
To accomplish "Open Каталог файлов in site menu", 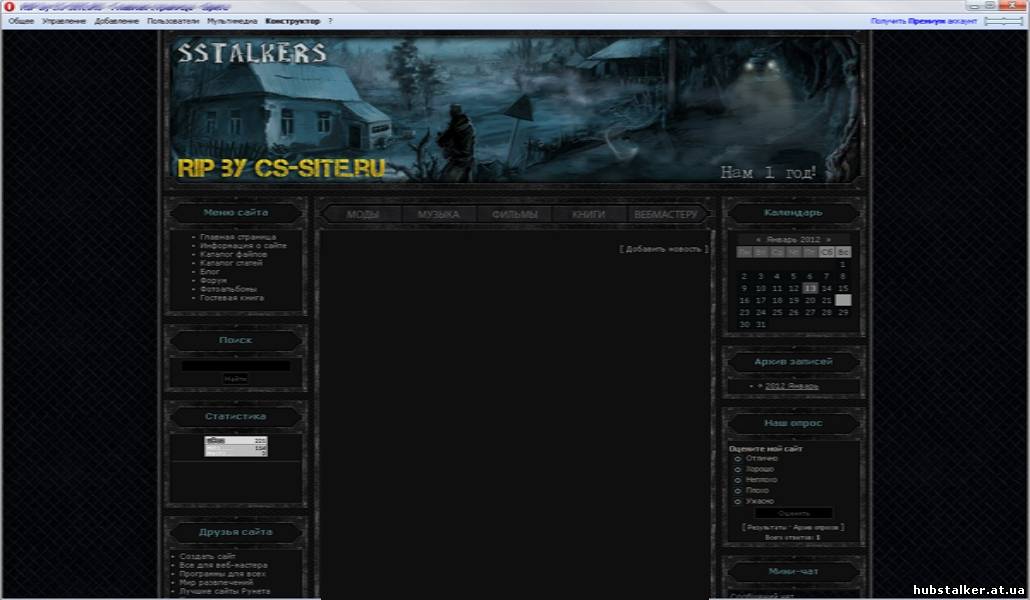I will click(233, 254).
